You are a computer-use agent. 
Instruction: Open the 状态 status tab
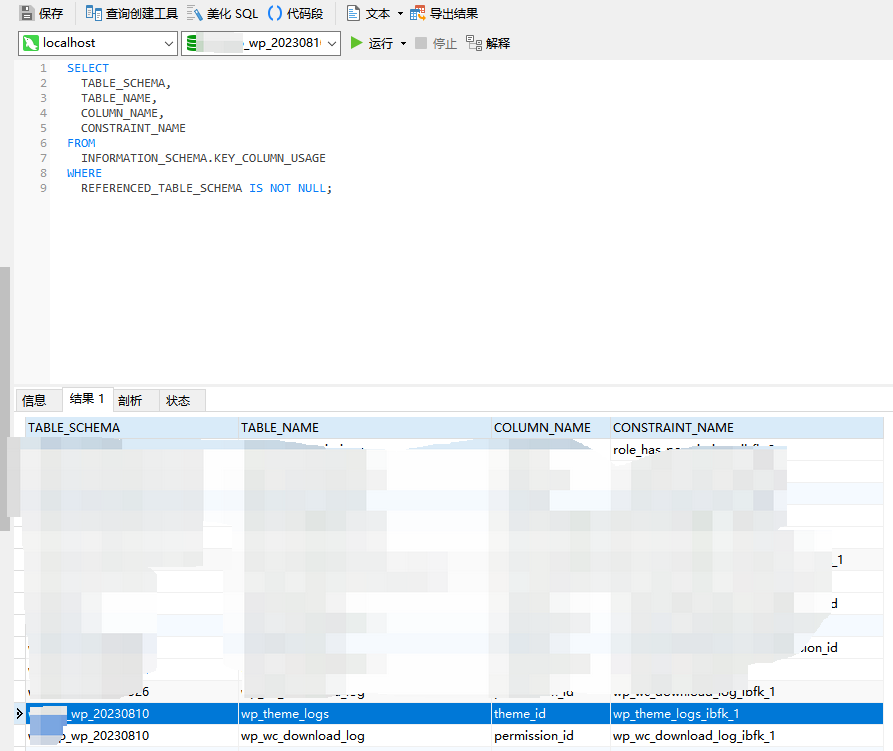click(x=178, y=400)
